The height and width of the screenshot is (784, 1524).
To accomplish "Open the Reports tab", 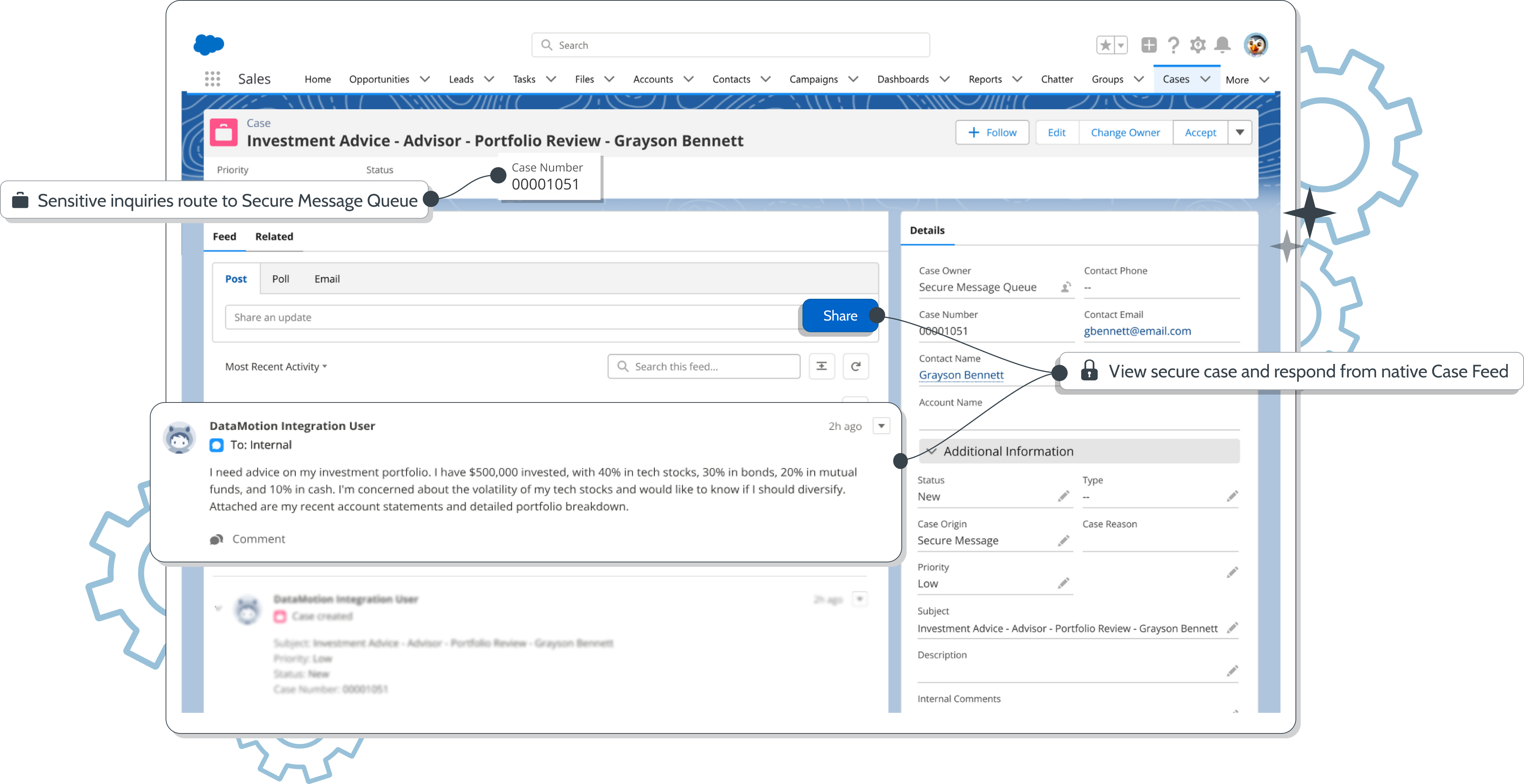I will 985,79.
